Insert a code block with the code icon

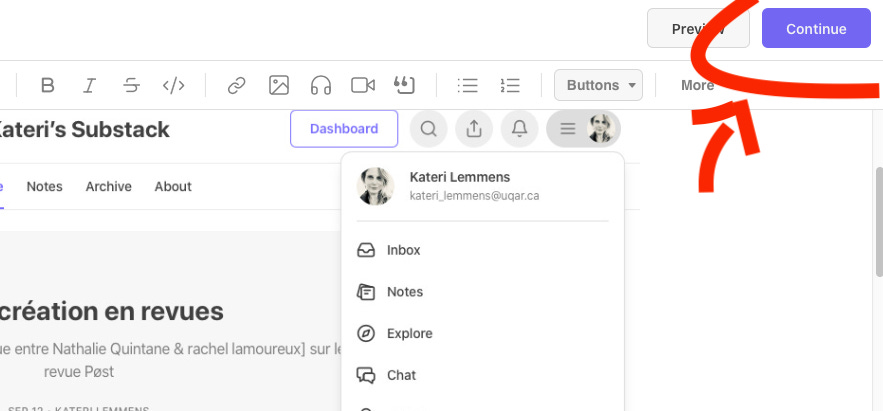click(x=173, y=86)
